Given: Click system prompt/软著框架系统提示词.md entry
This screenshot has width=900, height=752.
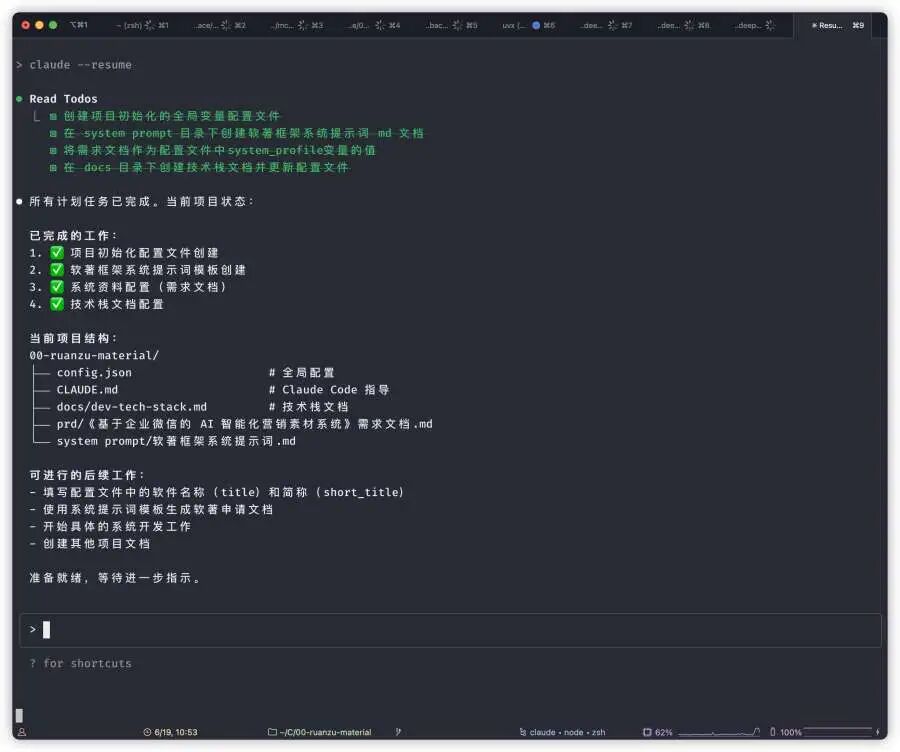Looking at the screenshot, I should (176, 441).
